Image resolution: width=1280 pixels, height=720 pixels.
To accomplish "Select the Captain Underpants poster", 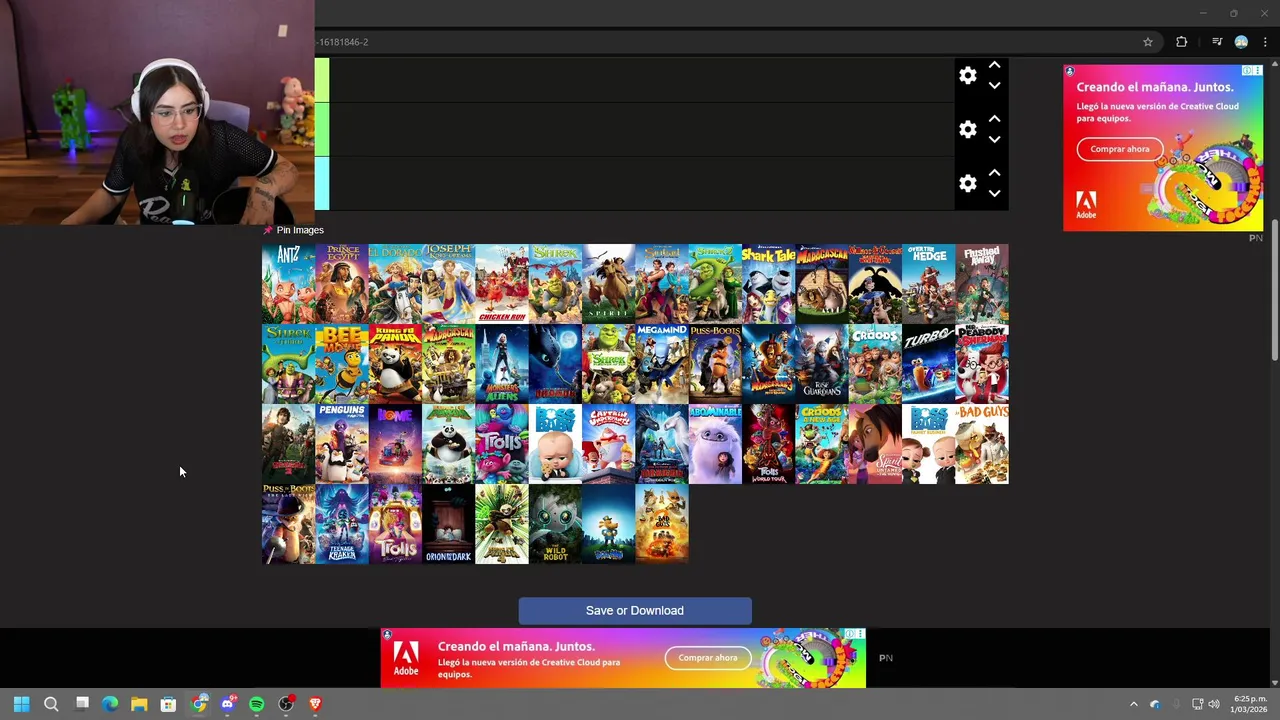I will [608, 444].
